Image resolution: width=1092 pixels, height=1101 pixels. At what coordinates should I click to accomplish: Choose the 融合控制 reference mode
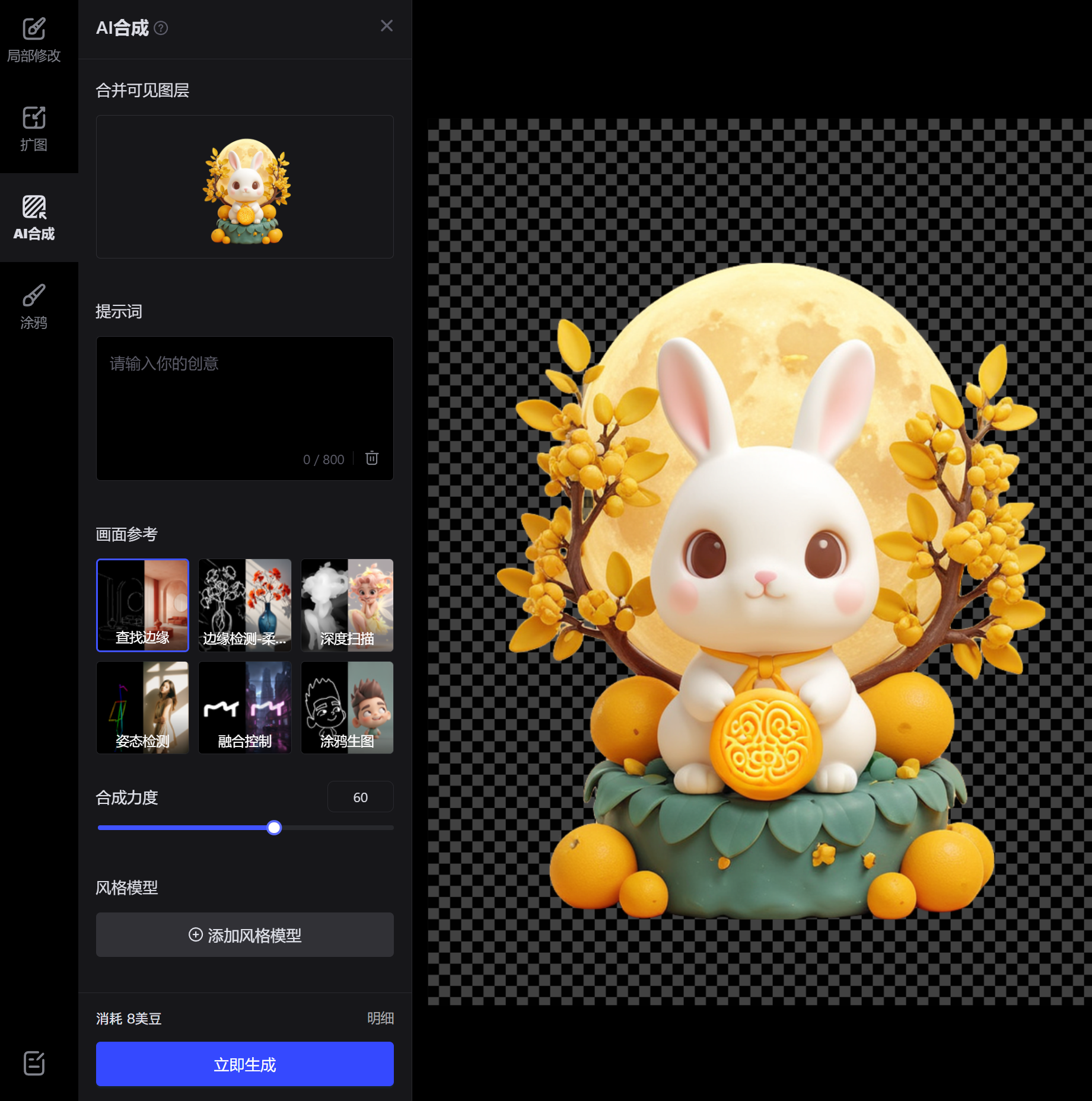click(245, 707)
